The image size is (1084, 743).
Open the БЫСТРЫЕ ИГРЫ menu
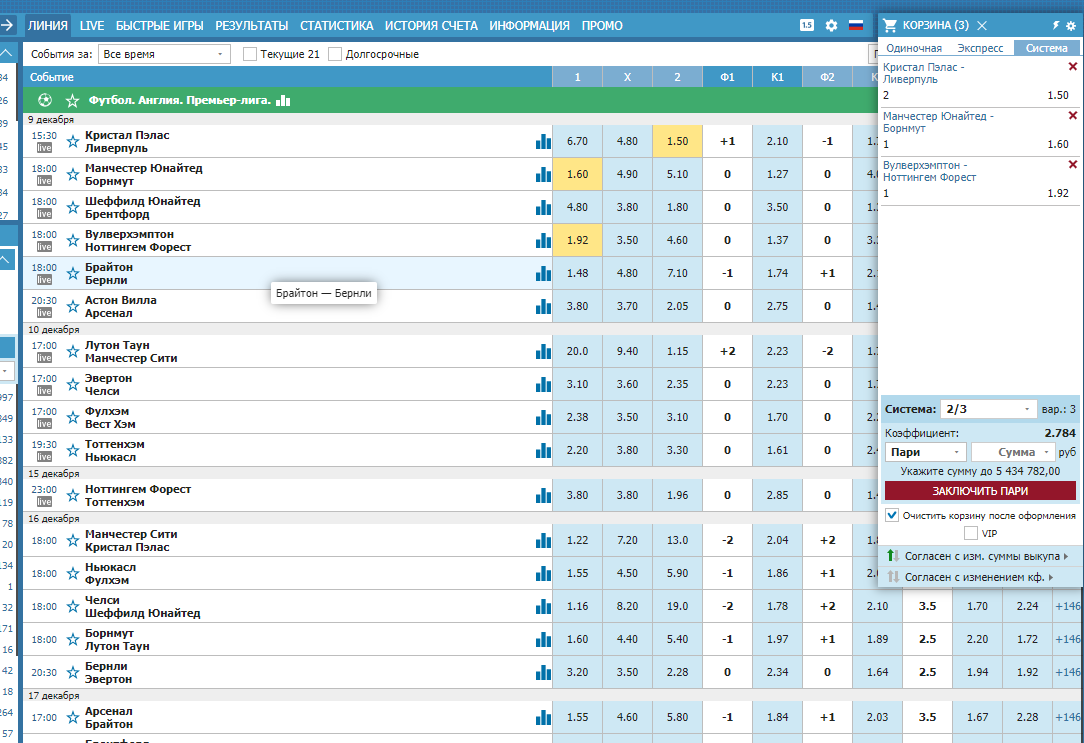click(160, 26)
